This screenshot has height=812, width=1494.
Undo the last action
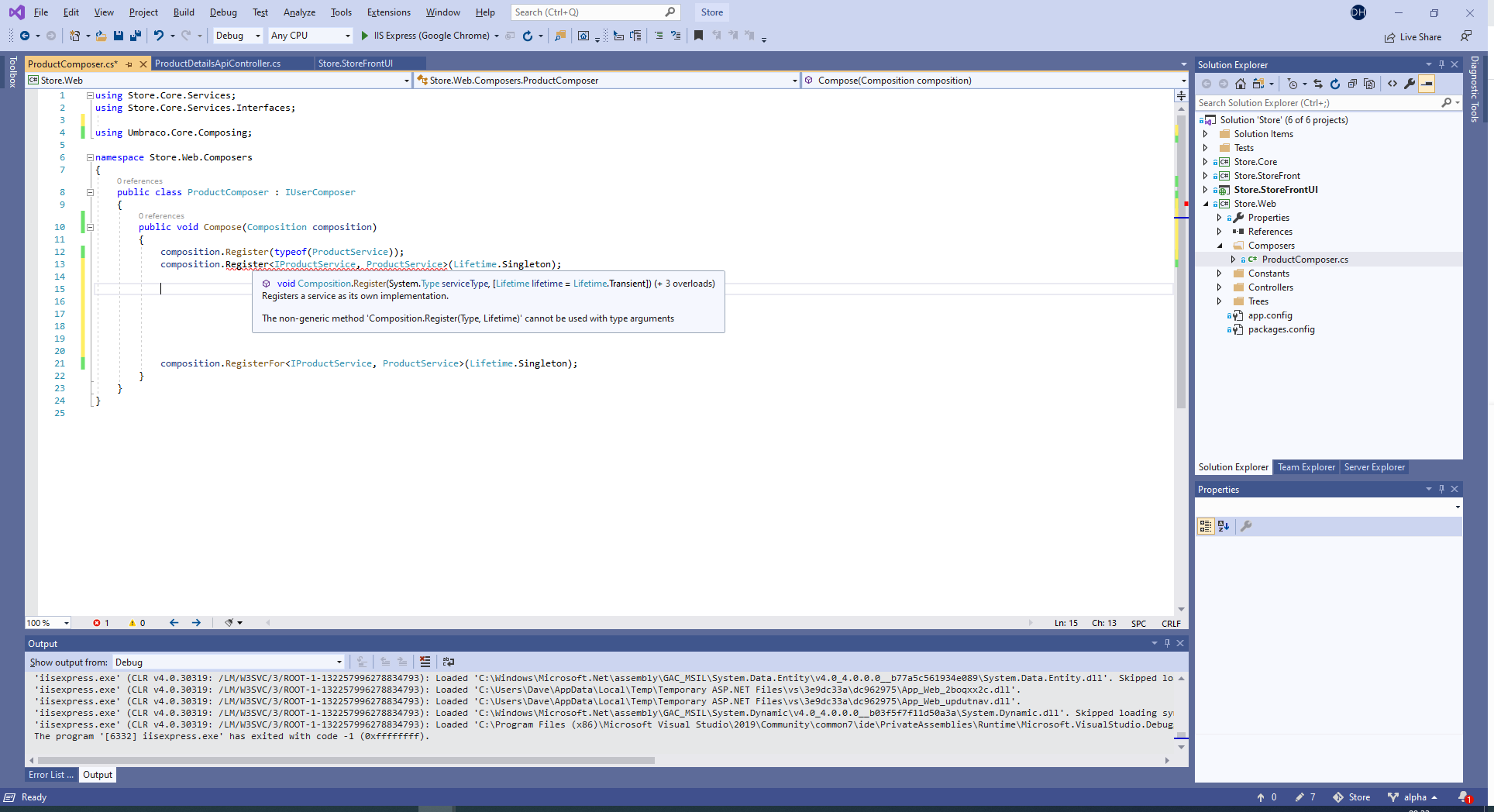coord(159,36)
